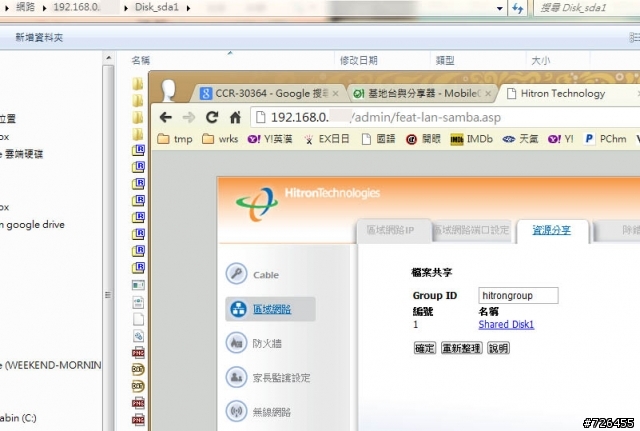Open the 國語 bookmark
This screenshot has width=640, height=431.
(x=378, y=139)
